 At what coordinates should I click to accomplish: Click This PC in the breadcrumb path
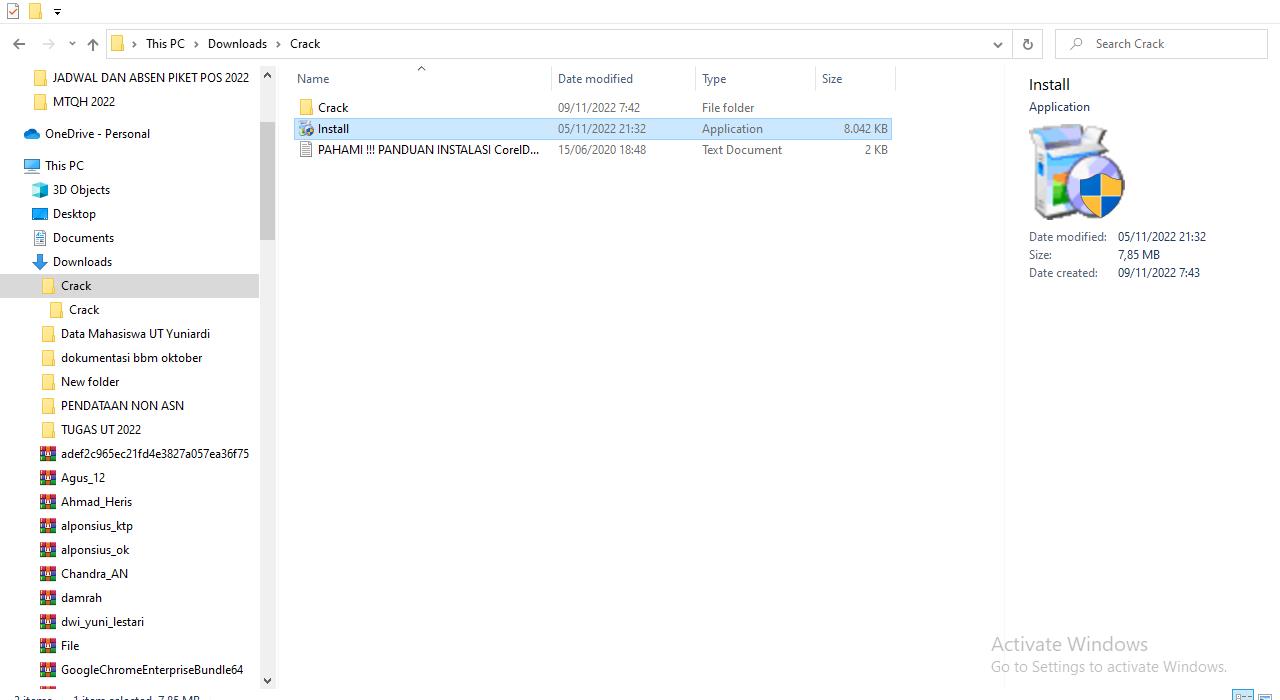(165, 44)
